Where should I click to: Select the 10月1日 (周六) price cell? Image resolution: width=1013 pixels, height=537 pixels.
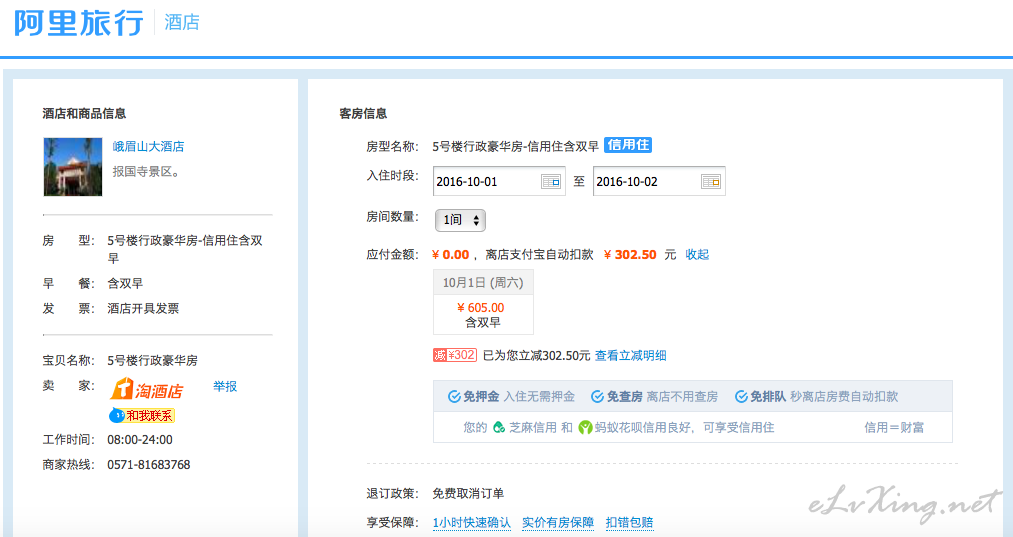pos(483,302)
